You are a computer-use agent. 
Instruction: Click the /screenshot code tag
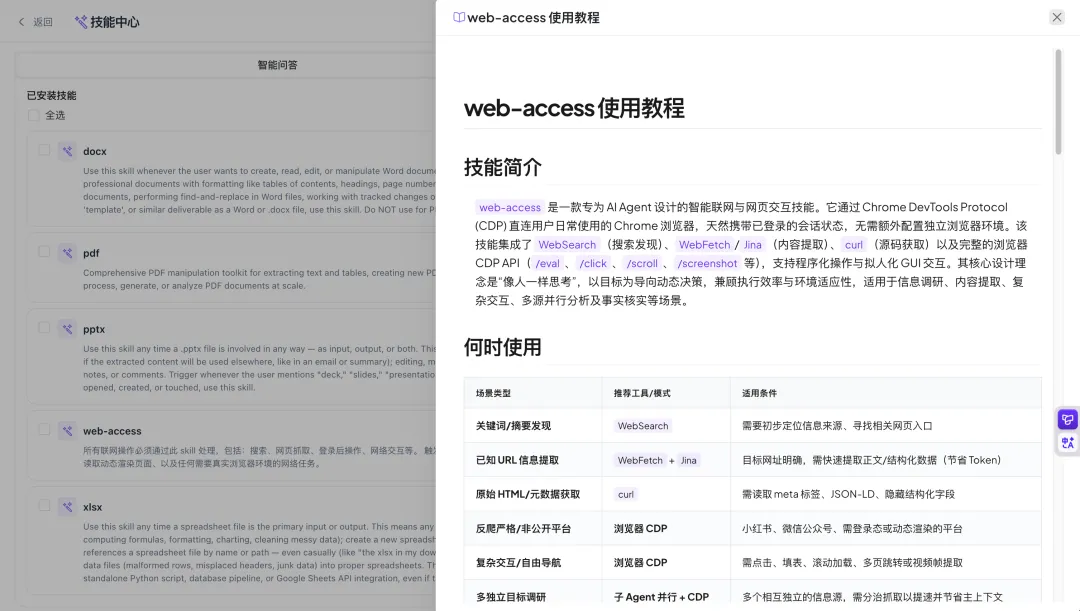click(x=707, y=263)
